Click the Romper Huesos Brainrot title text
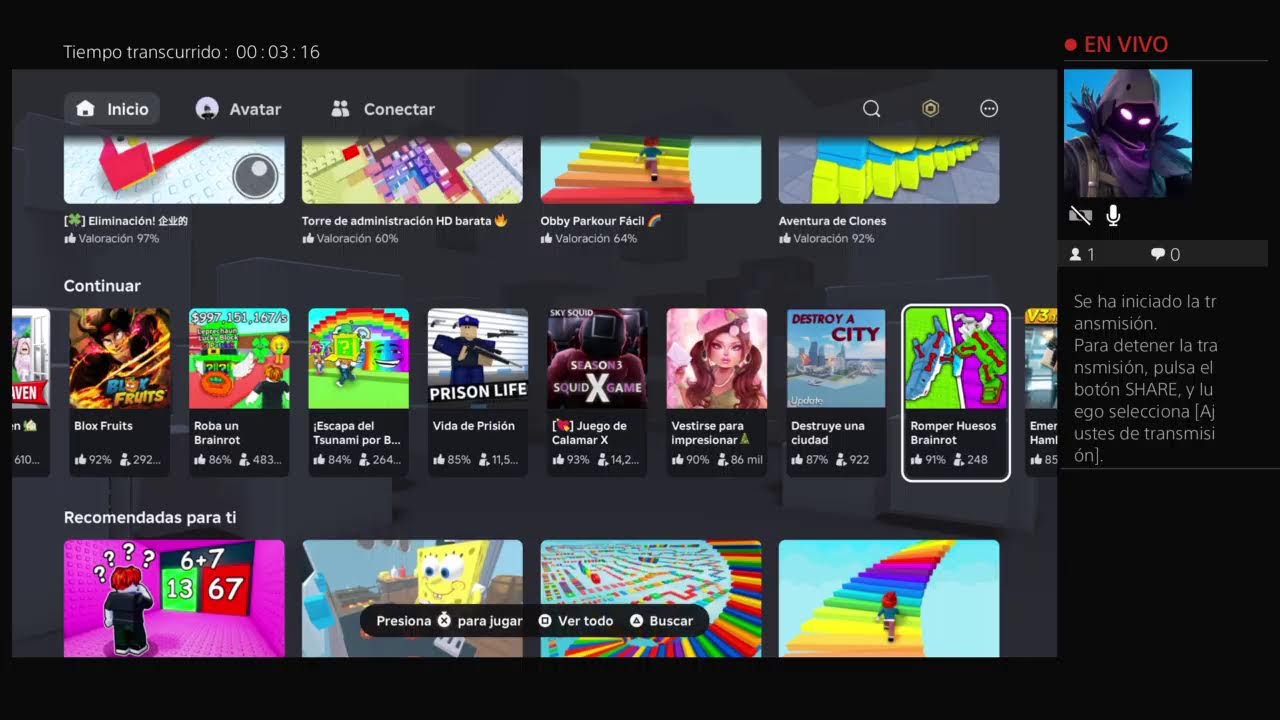The width and height of the screenshot is (1280, 720). (953, 433)
